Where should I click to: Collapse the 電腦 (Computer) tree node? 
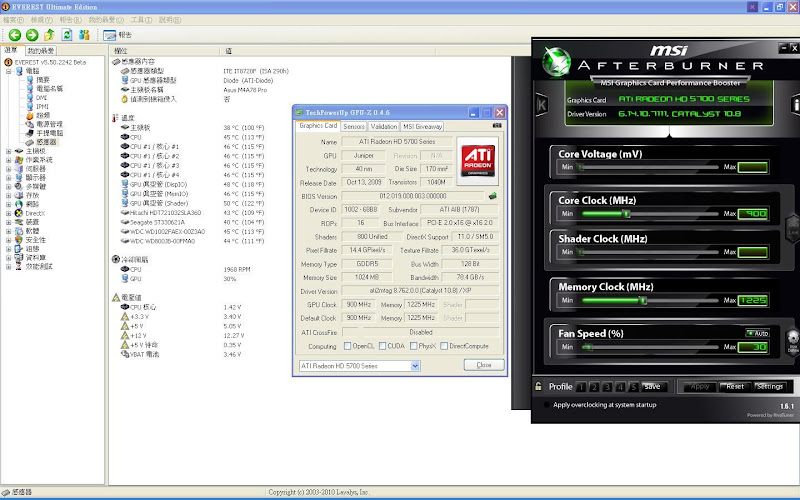click(9, 71)
